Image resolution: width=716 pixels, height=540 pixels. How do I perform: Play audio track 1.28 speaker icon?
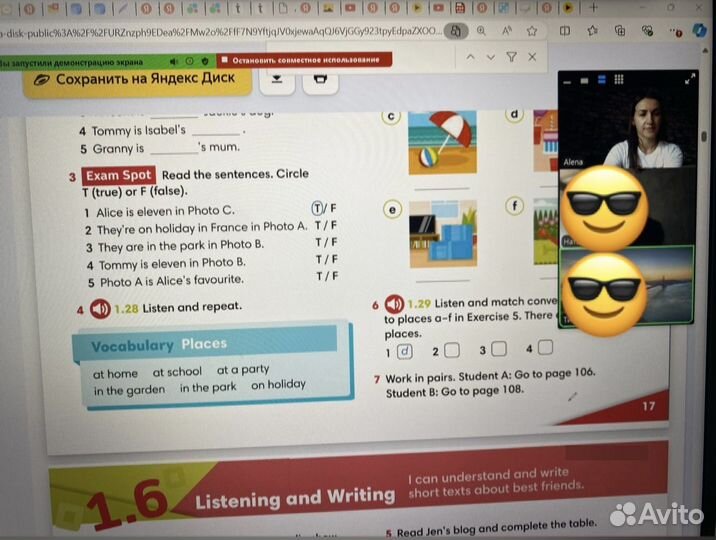100,308
